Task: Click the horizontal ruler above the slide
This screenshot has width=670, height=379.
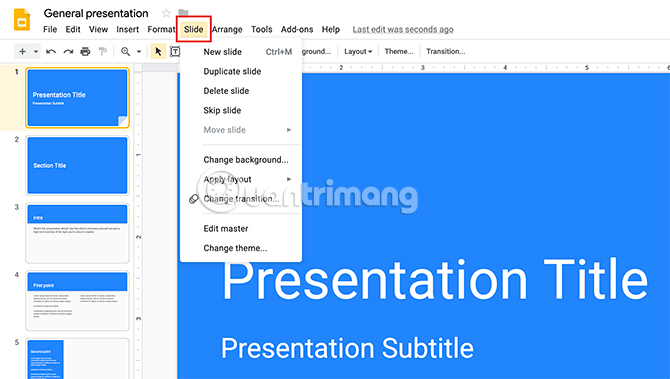Action: point(486,68)
